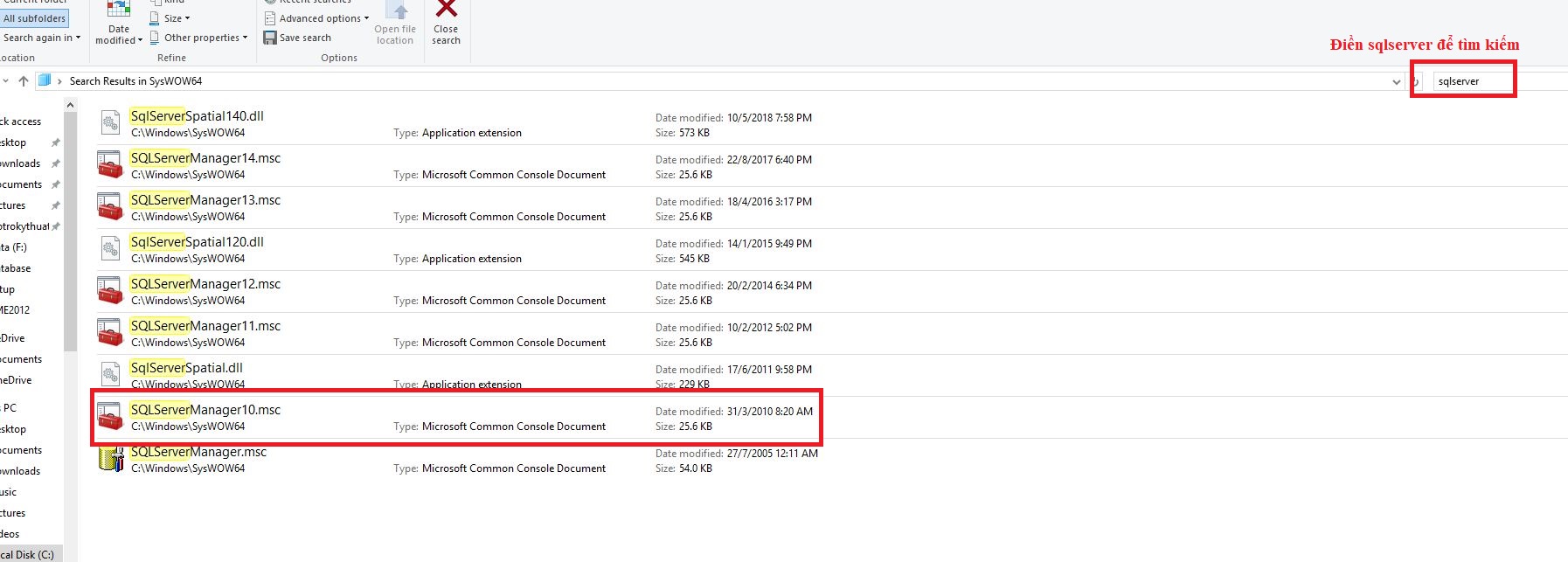Click the navigation pane scrollbar up arrow
Viewport: 1568px width, 562px height.
click(70, 105)
